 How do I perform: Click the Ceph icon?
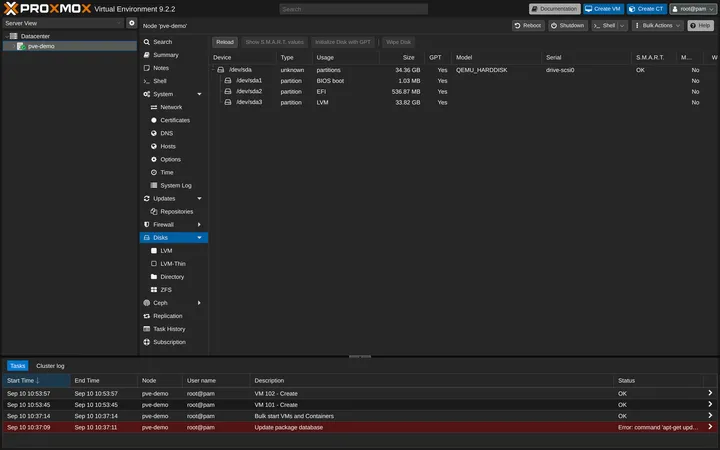point(146,303)
